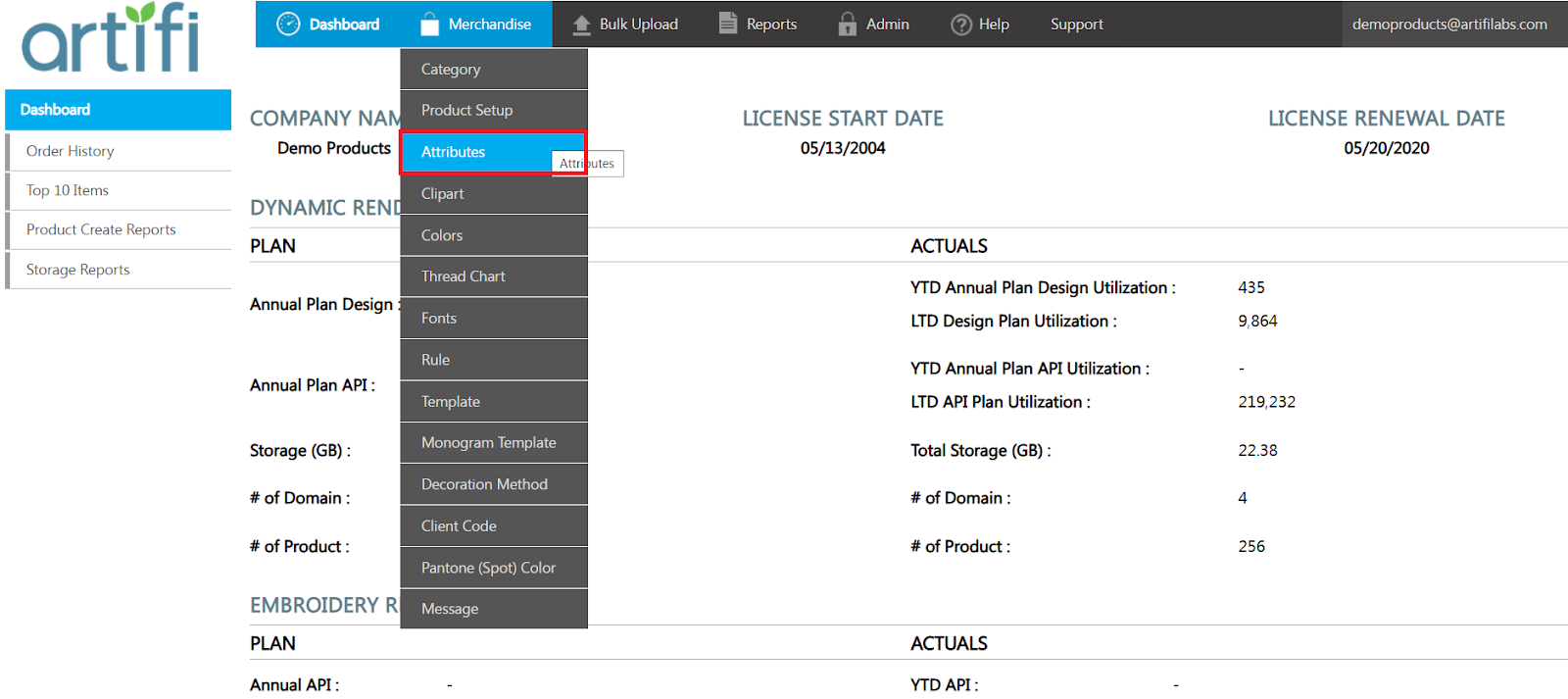Select Monogram Template option
The width and height of the screenshot is (1568, 699).
(494, 443)
